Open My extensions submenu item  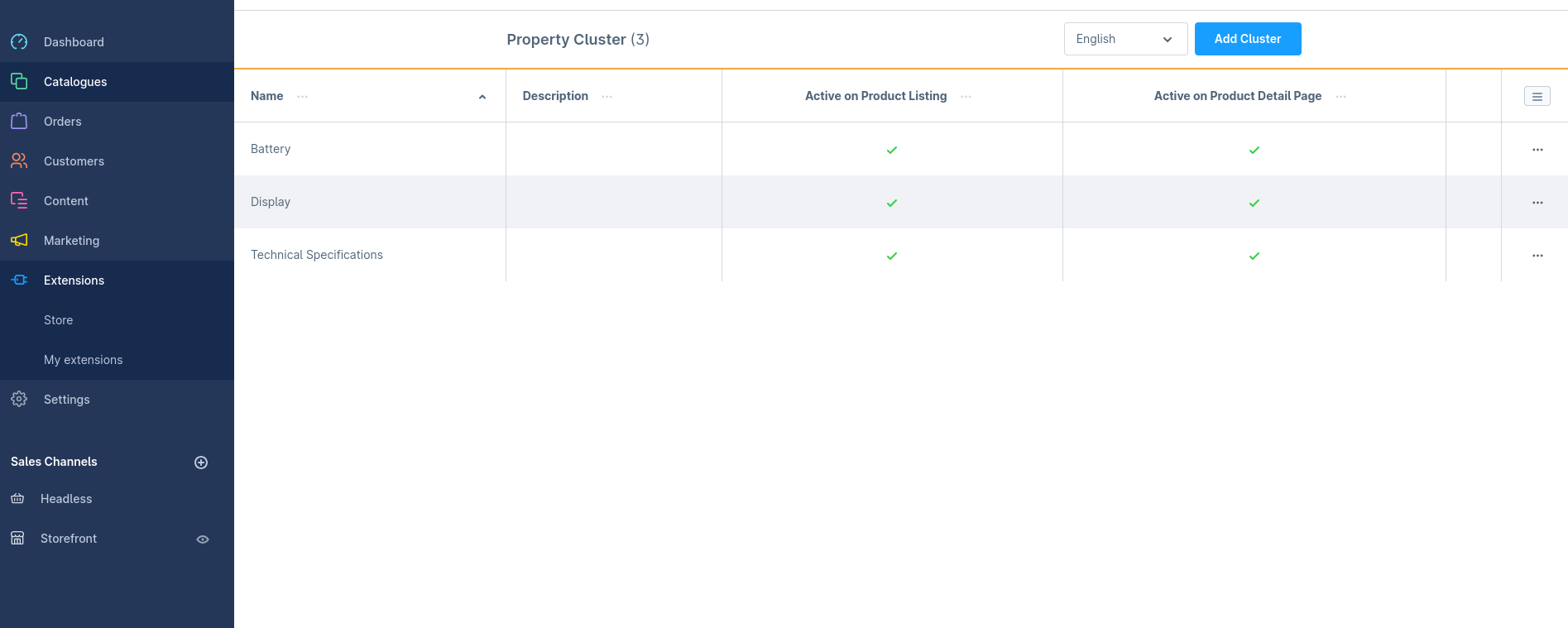tap(83, 360)
